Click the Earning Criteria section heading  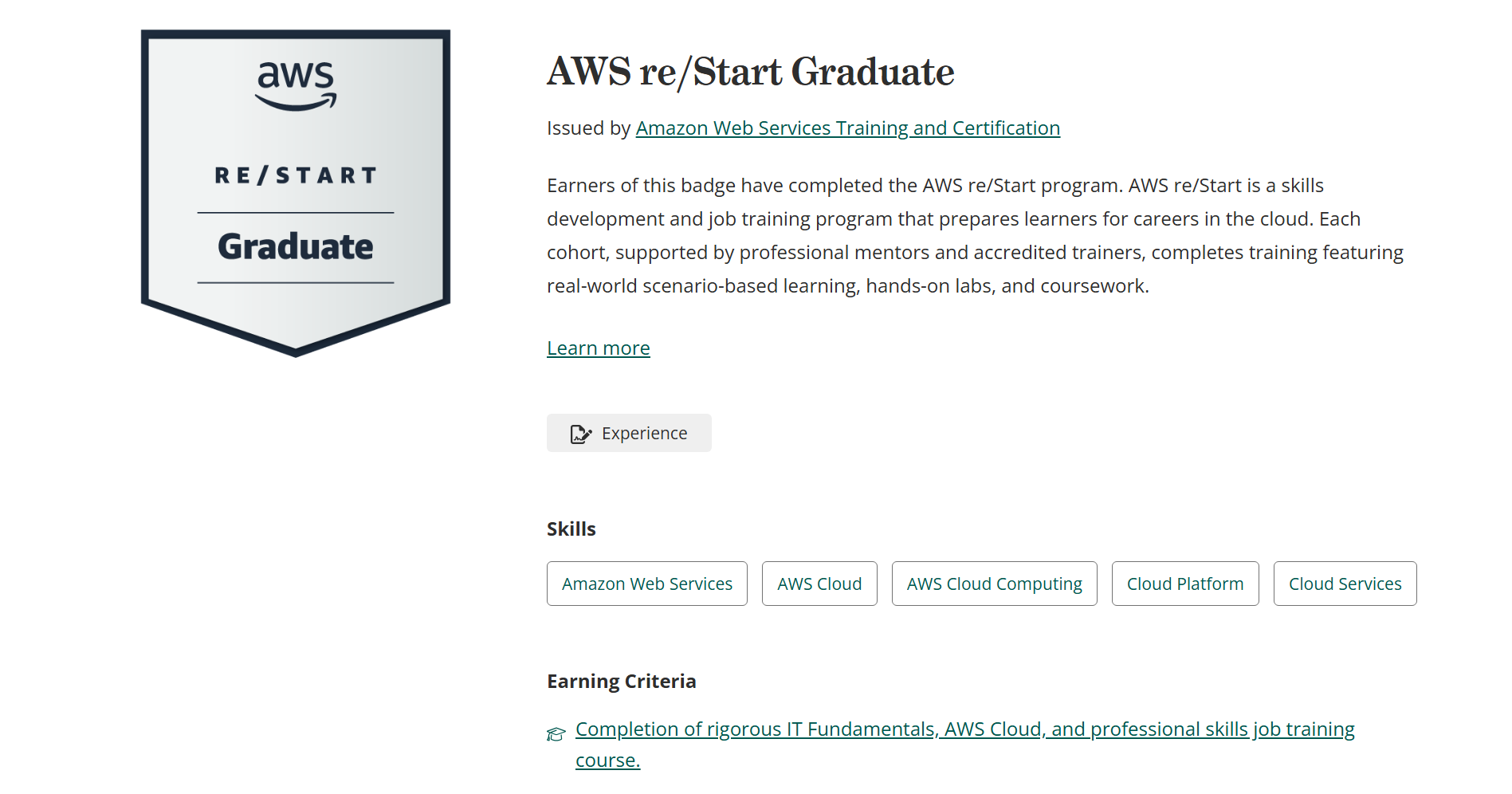pos(621,682)
